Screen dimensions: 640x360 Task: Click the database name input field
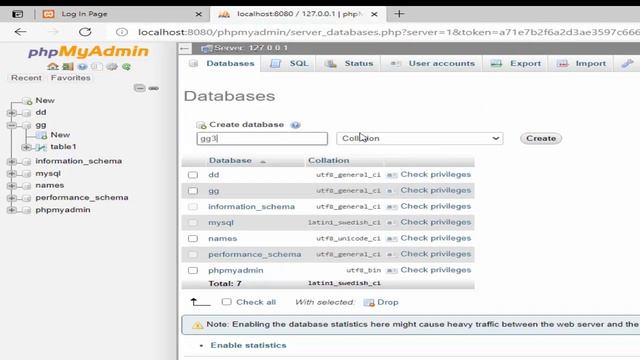tap(262, 138)
